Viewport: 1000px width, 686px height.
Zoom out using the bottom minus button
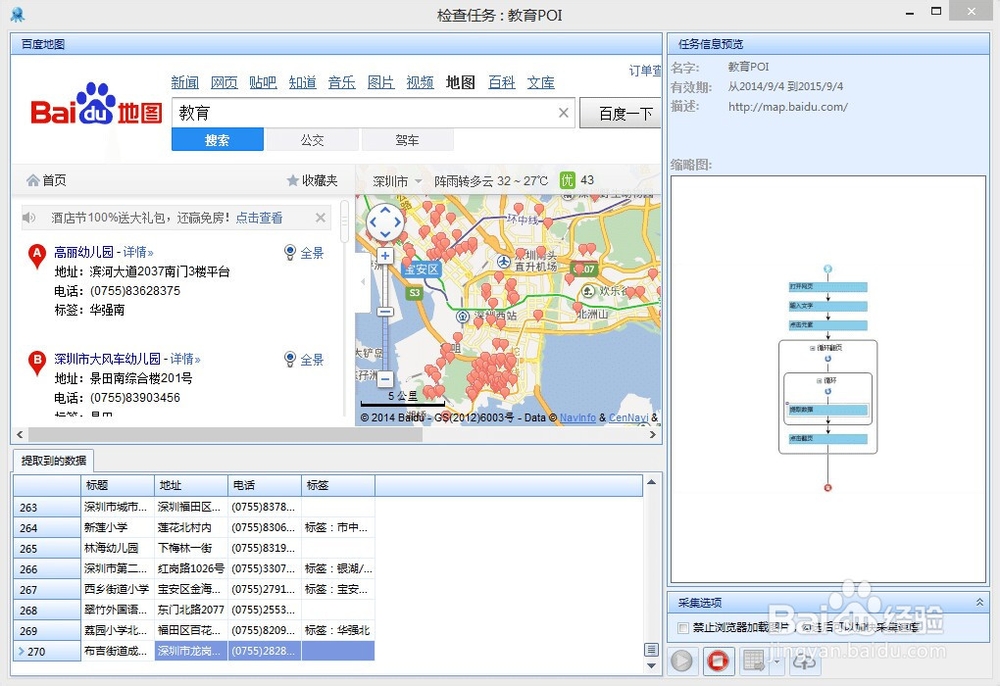click(x=385, y=379)
